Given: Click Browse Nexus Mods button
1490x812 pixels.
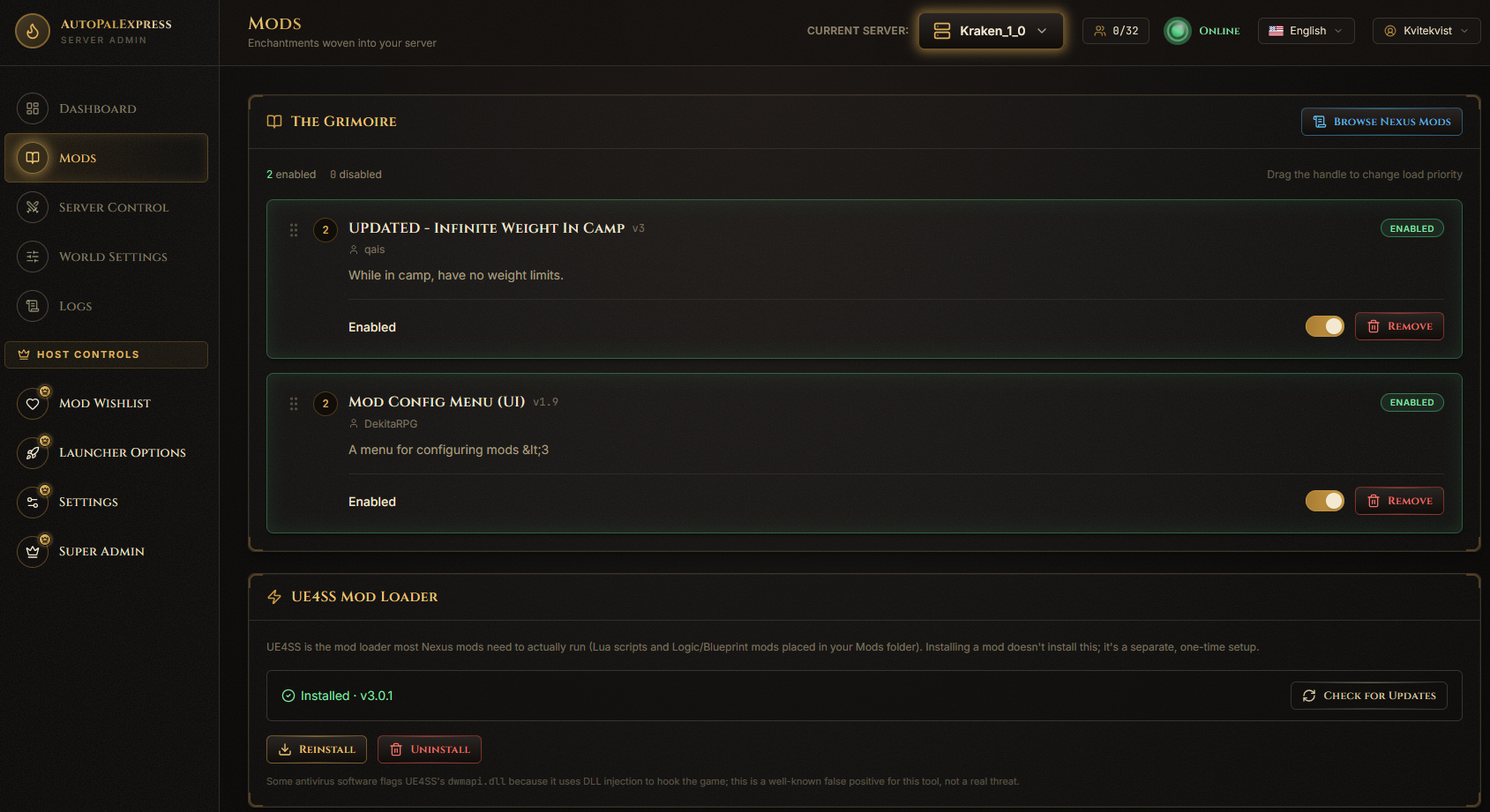Looking at the screenshot, I should pos(1381,122).
